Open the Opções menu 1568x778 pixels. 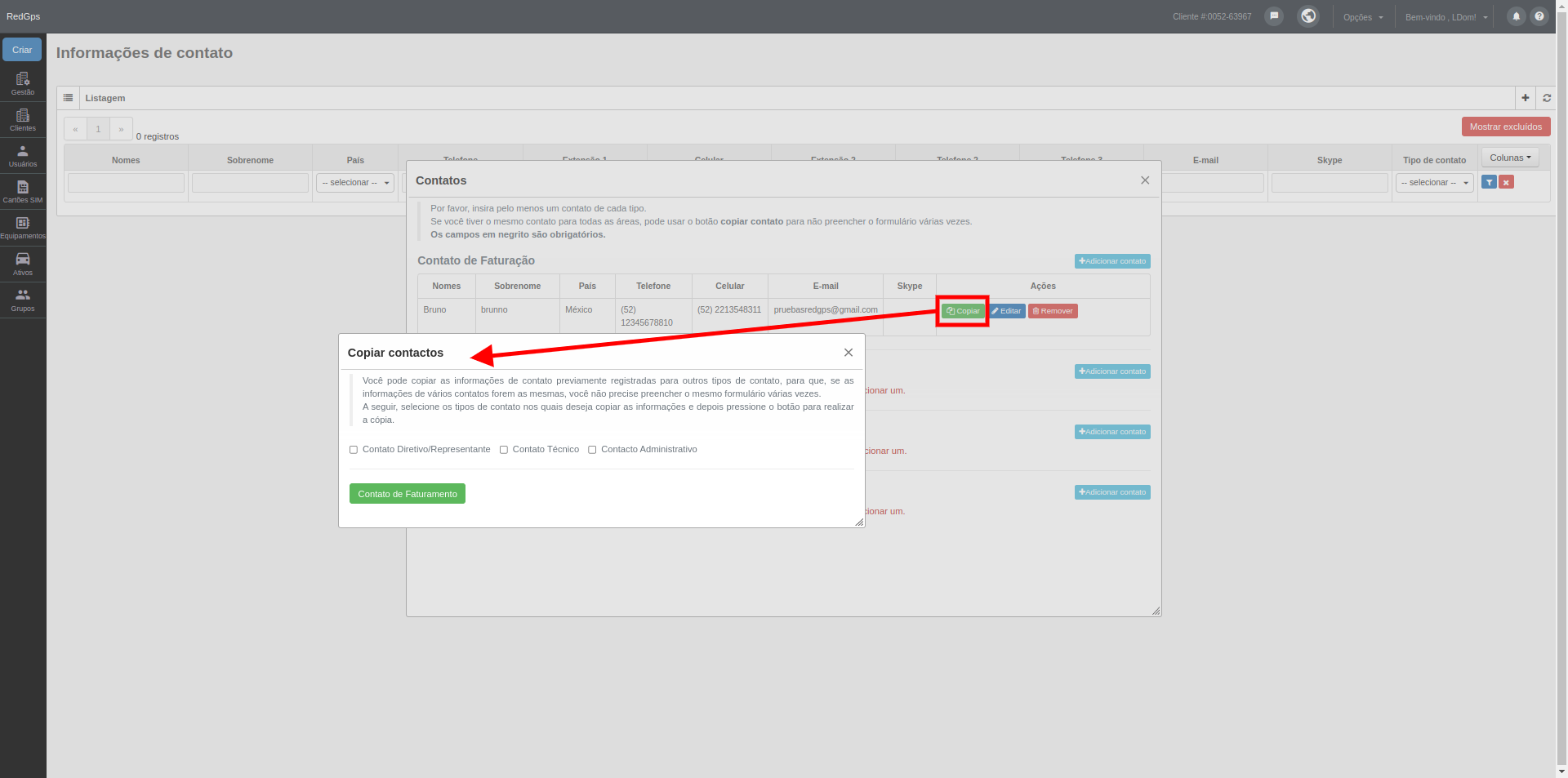1363,17
